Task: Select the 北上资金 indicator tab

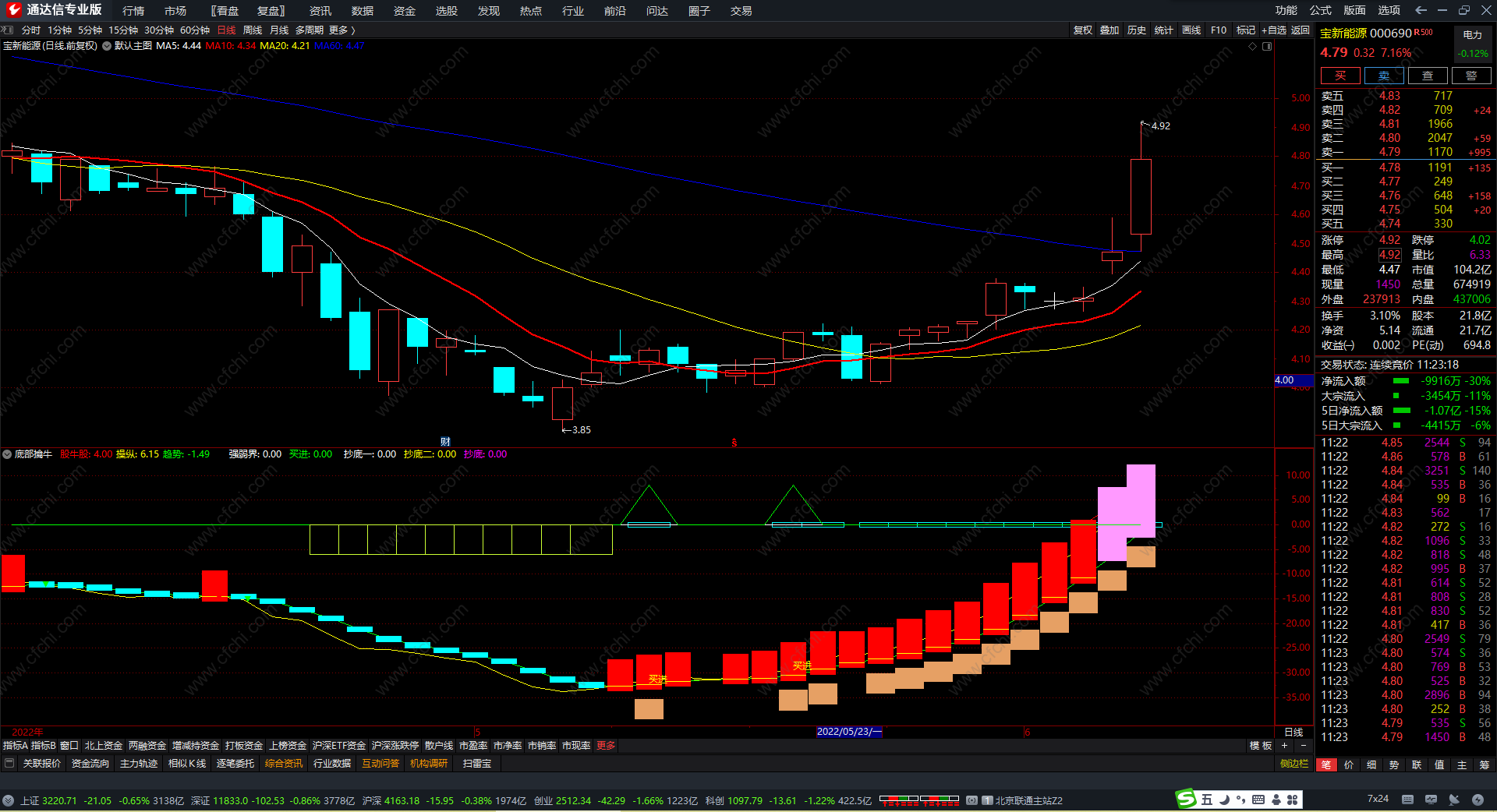Action: [104, 746]
